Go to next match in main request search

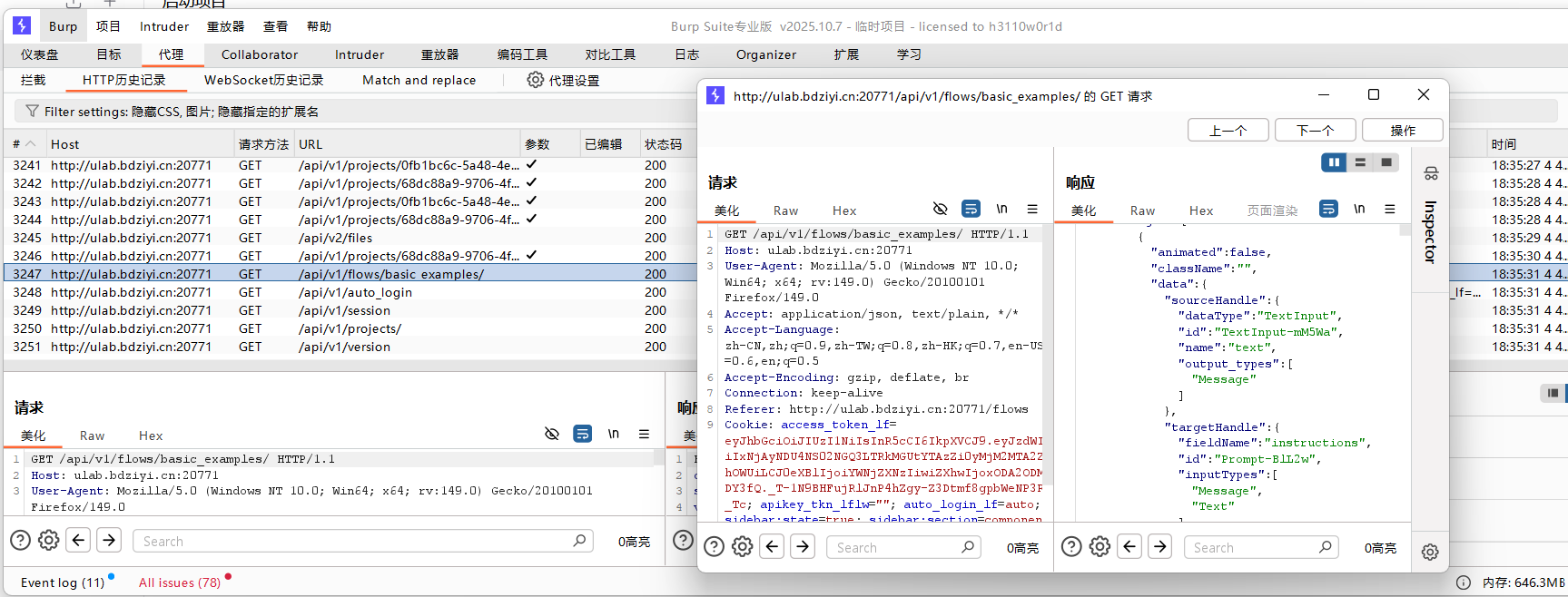click(x=109, y=541)
